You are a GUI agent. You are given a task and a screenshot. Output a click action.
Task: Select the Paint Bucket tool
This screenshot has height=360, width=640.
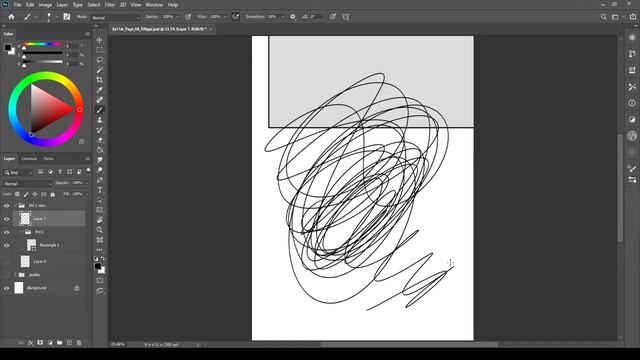(100, 150)
